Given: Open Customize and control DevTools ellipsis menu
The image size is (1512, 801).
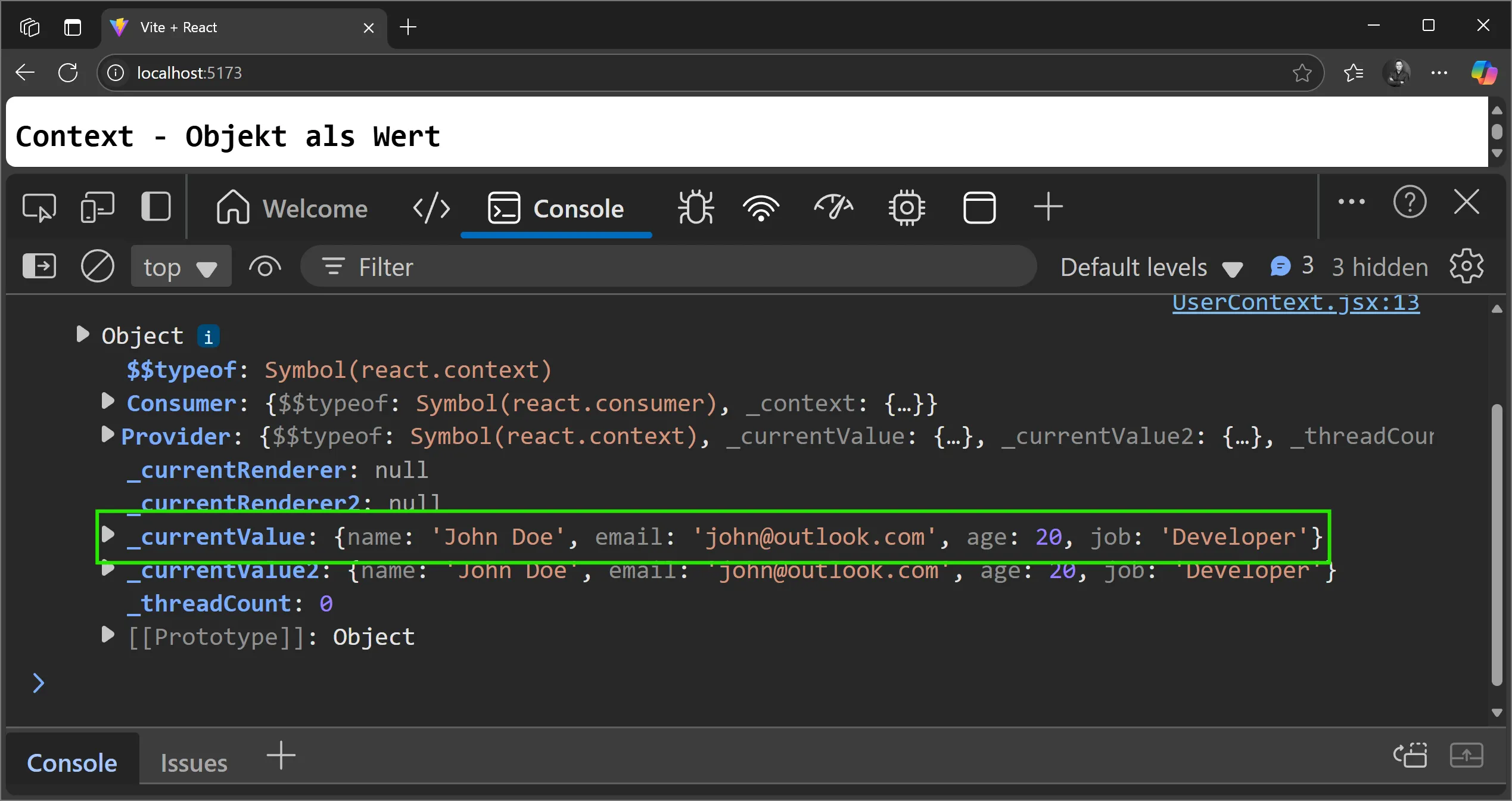Looking at the screenshot, I should pyautogui.click(x=1351, y=202).
